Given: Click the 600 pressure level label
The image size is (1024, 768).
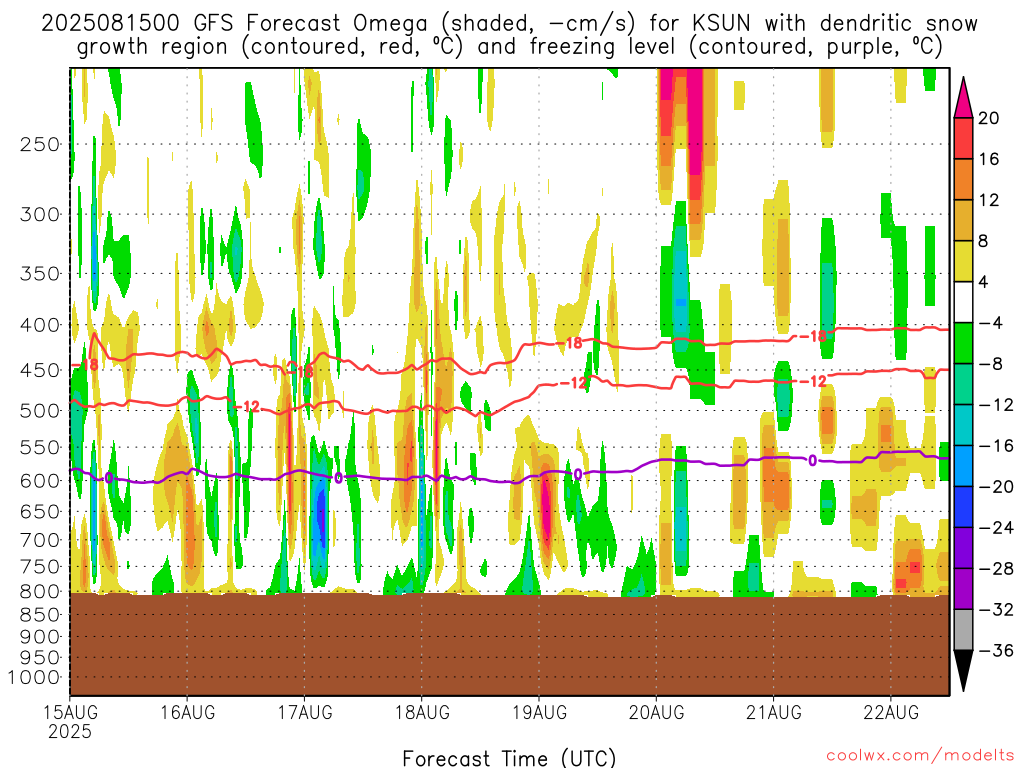Looking at the screenshot, I should (40, 481).
